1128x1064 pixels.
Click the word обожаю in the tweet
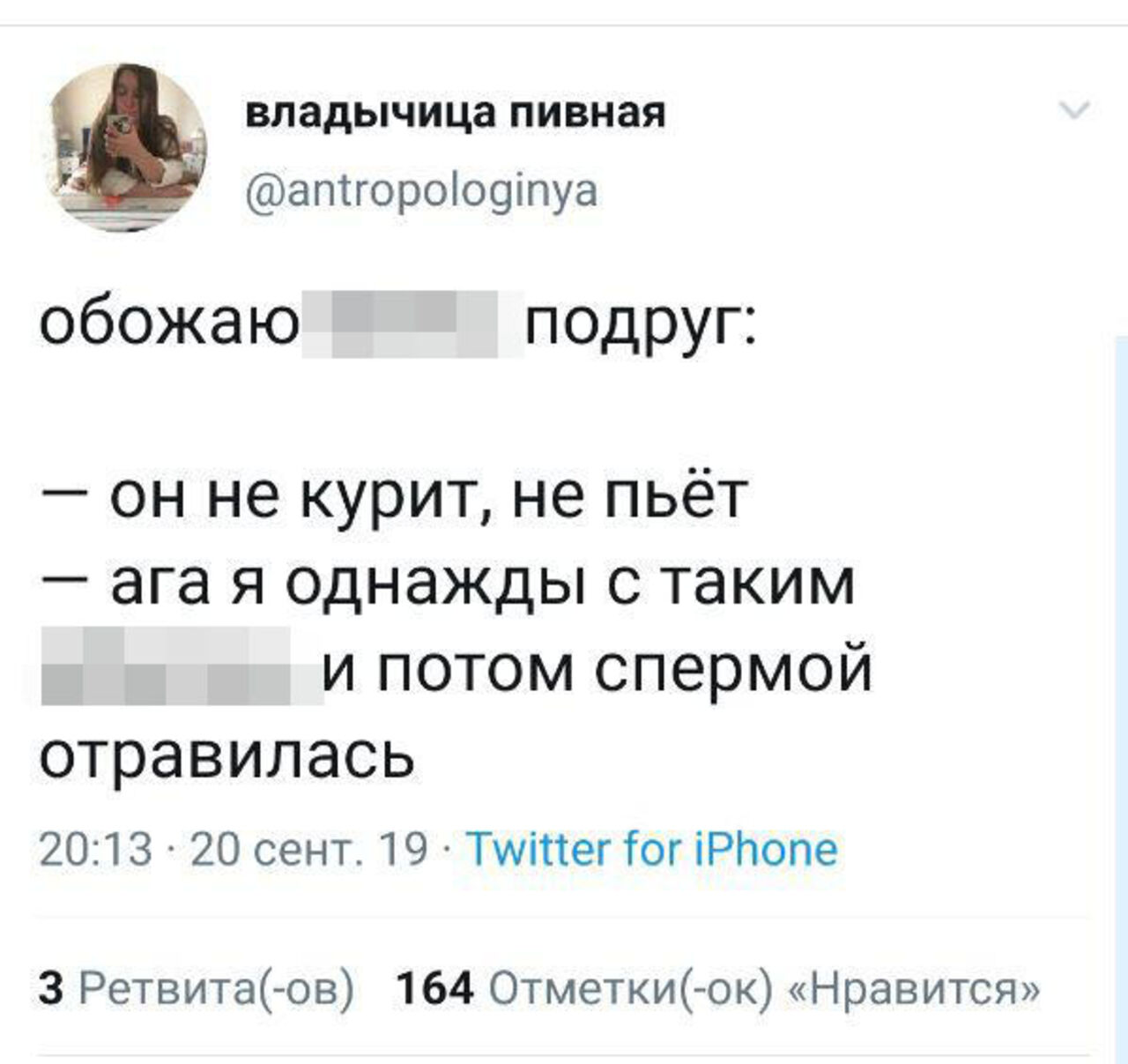pyautogui.click(x=169, y=325)
